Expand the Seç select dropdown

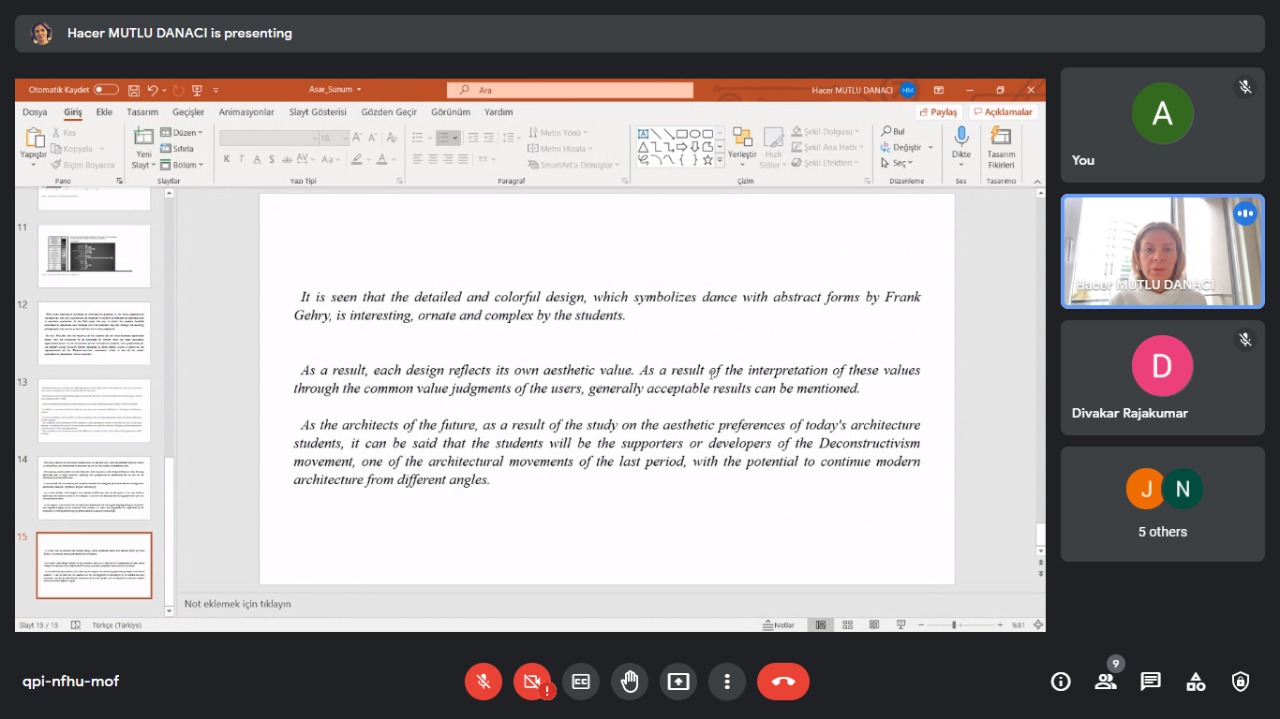895,163
